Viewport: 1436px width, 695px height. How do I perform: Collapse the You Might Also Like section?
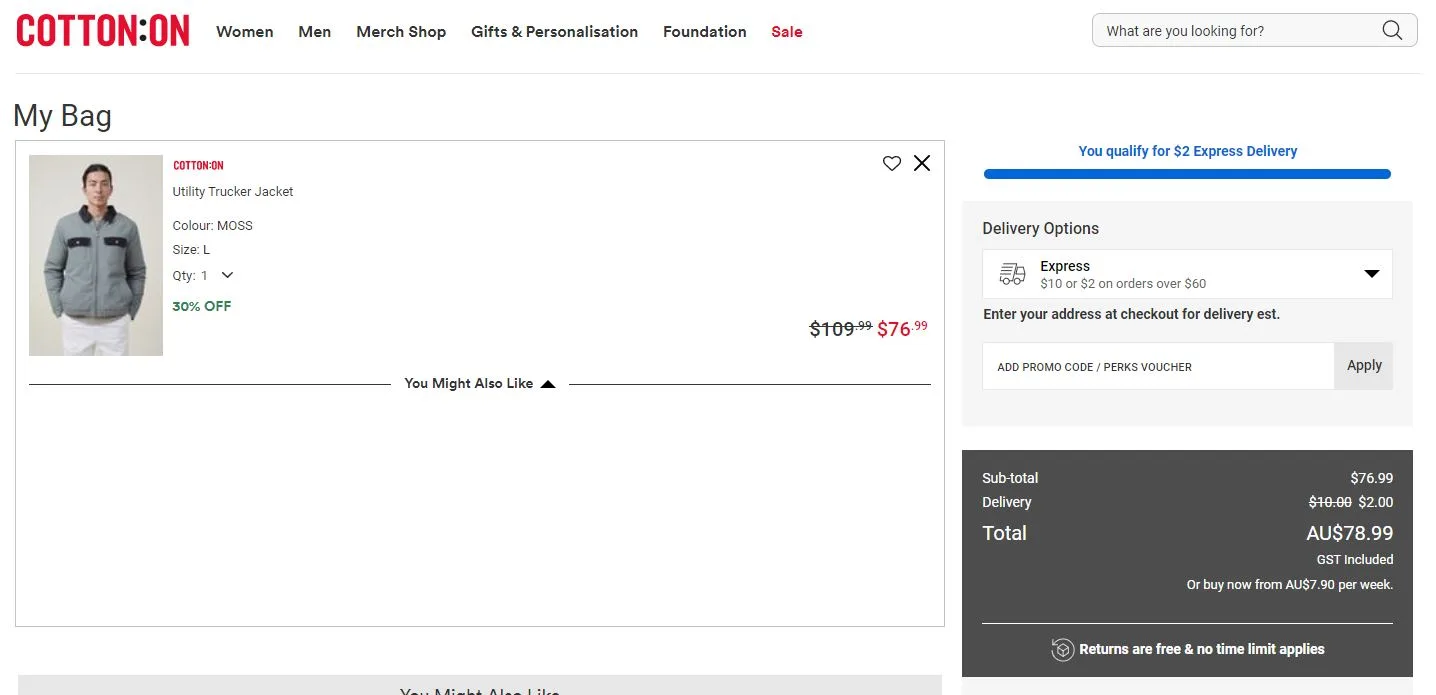click(x=548, y=384)
